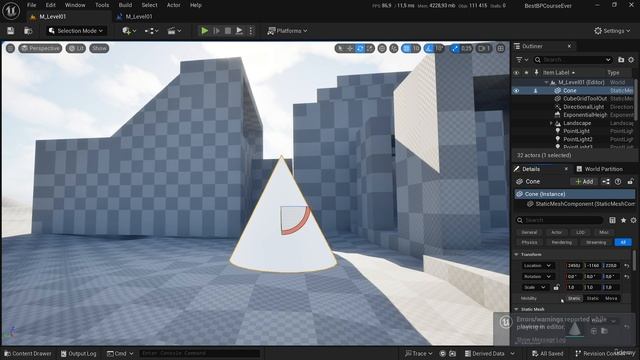
Task: Reset Location to default arrow
Action: 627,266
